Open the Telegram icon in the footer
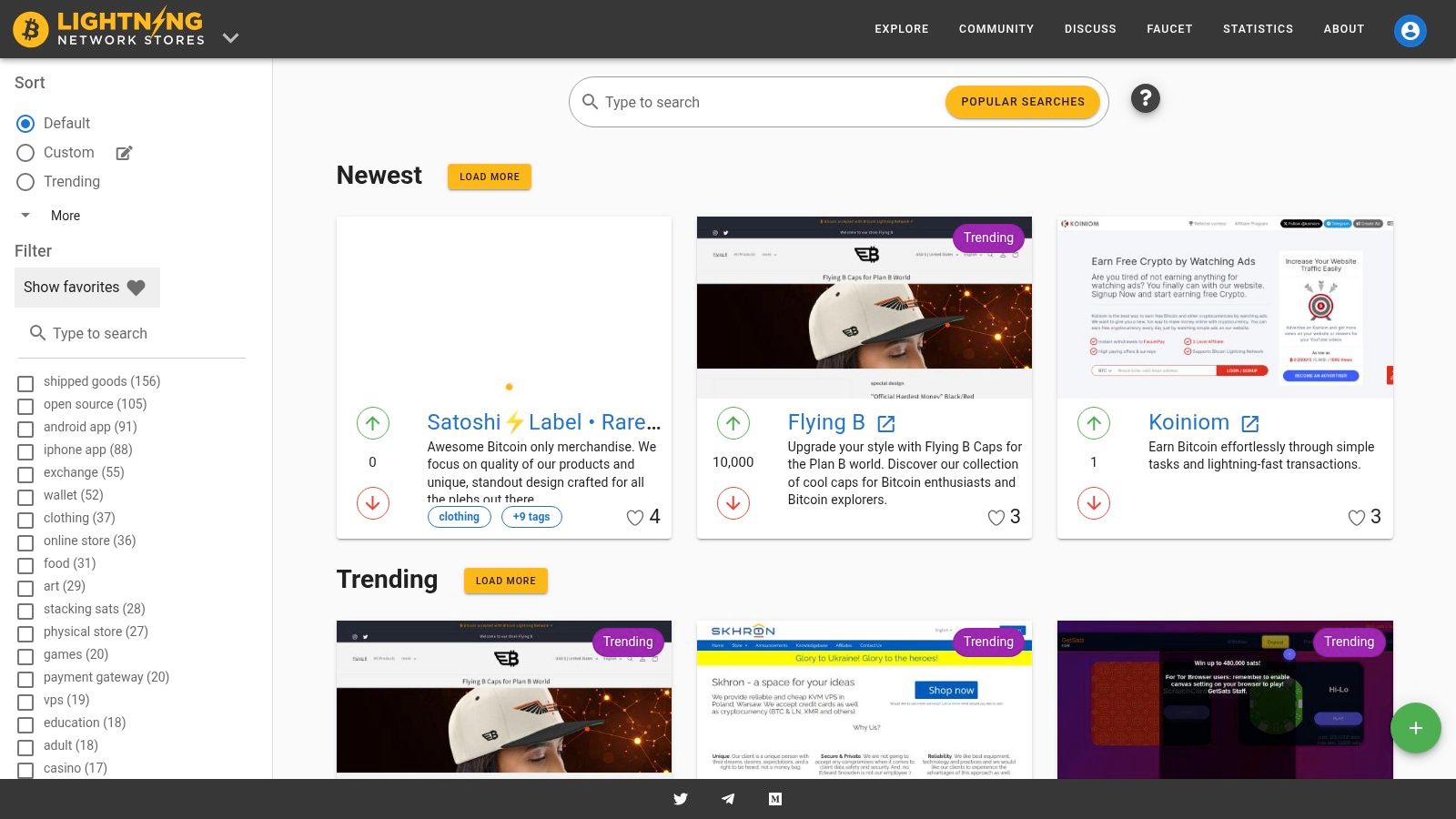This screenshot has width=1456, height=819. click(728, 799)
